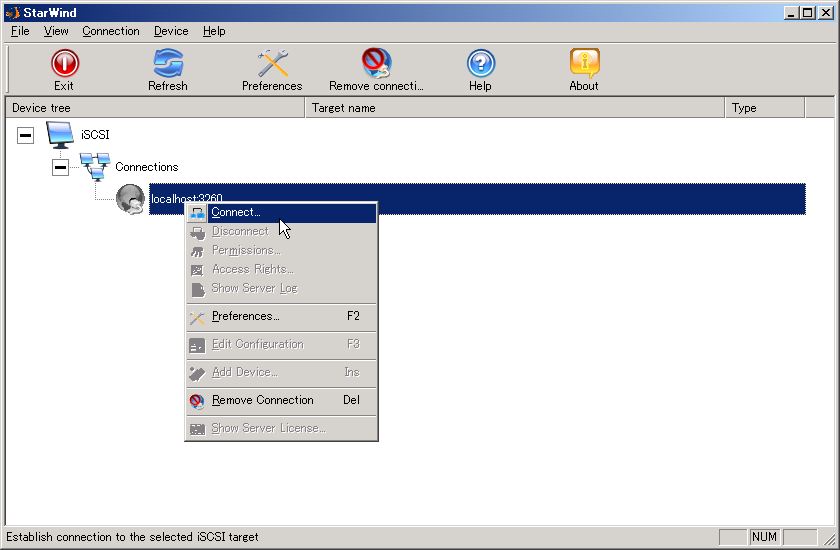Click the About toolbar icon
The width and height of the screenshot is (840, 550).
(584, 65)
